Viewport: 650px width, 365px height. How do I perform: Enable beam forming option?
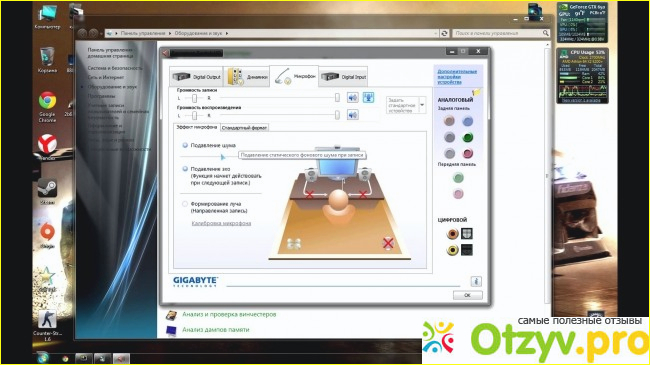click(185, 204)
